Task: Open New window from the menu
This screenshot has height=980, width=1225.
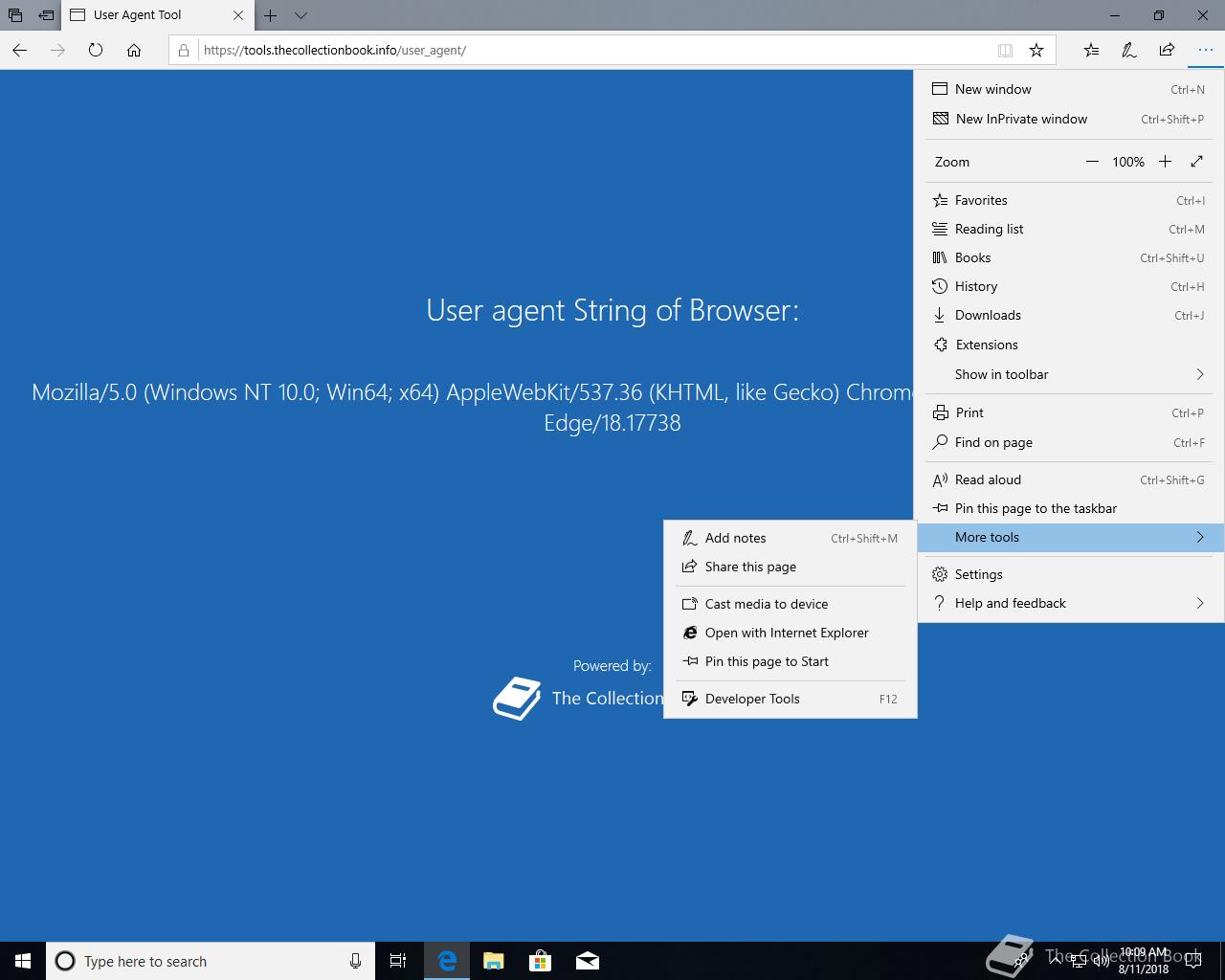Action: point(1068,89)
